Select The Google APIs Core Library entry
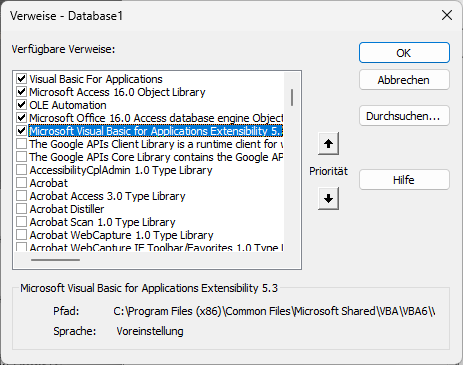 click(156, 157)
